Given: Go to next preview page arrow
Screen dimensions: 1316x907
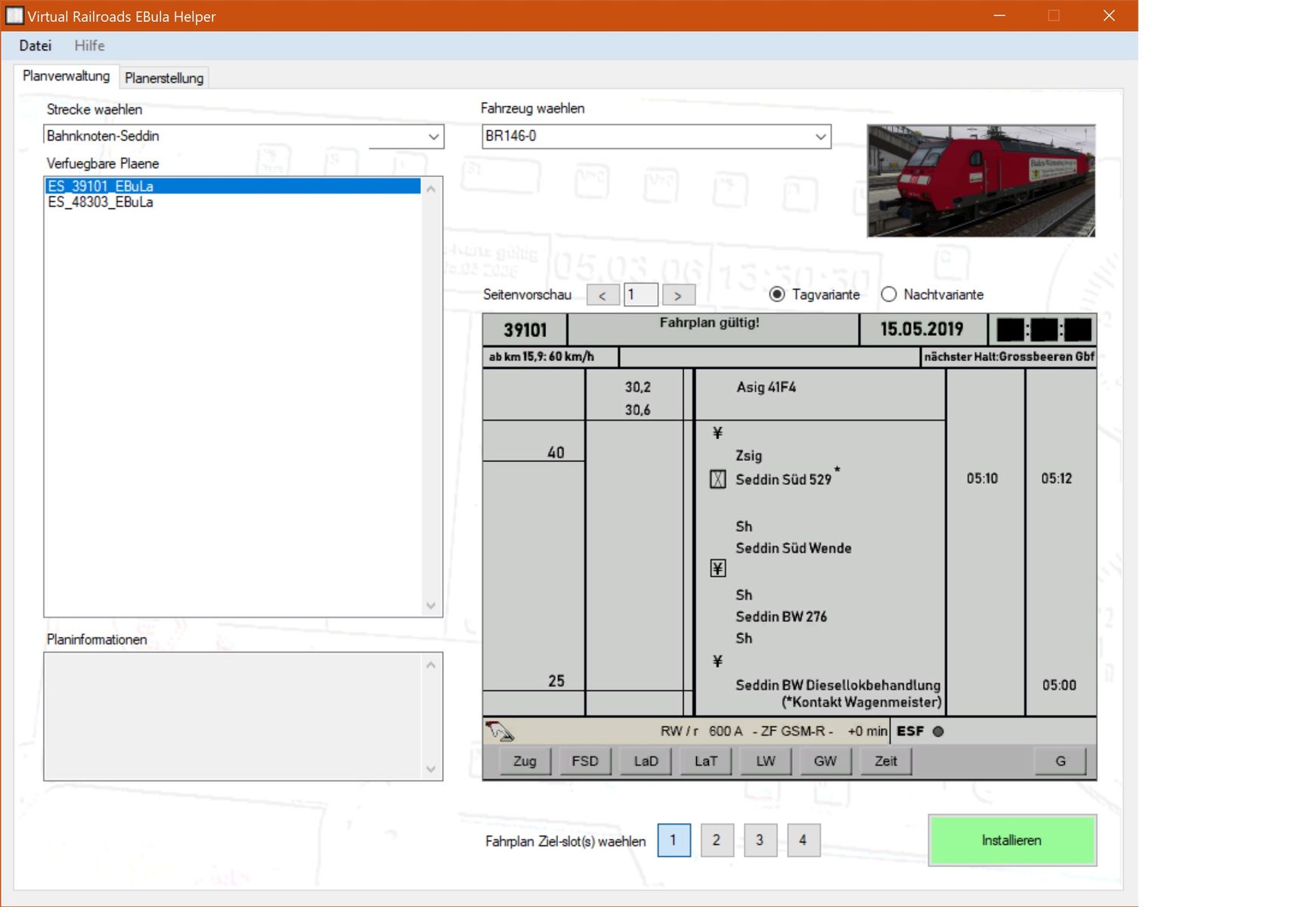Looking at the screenshot, I should click(678, 295).
